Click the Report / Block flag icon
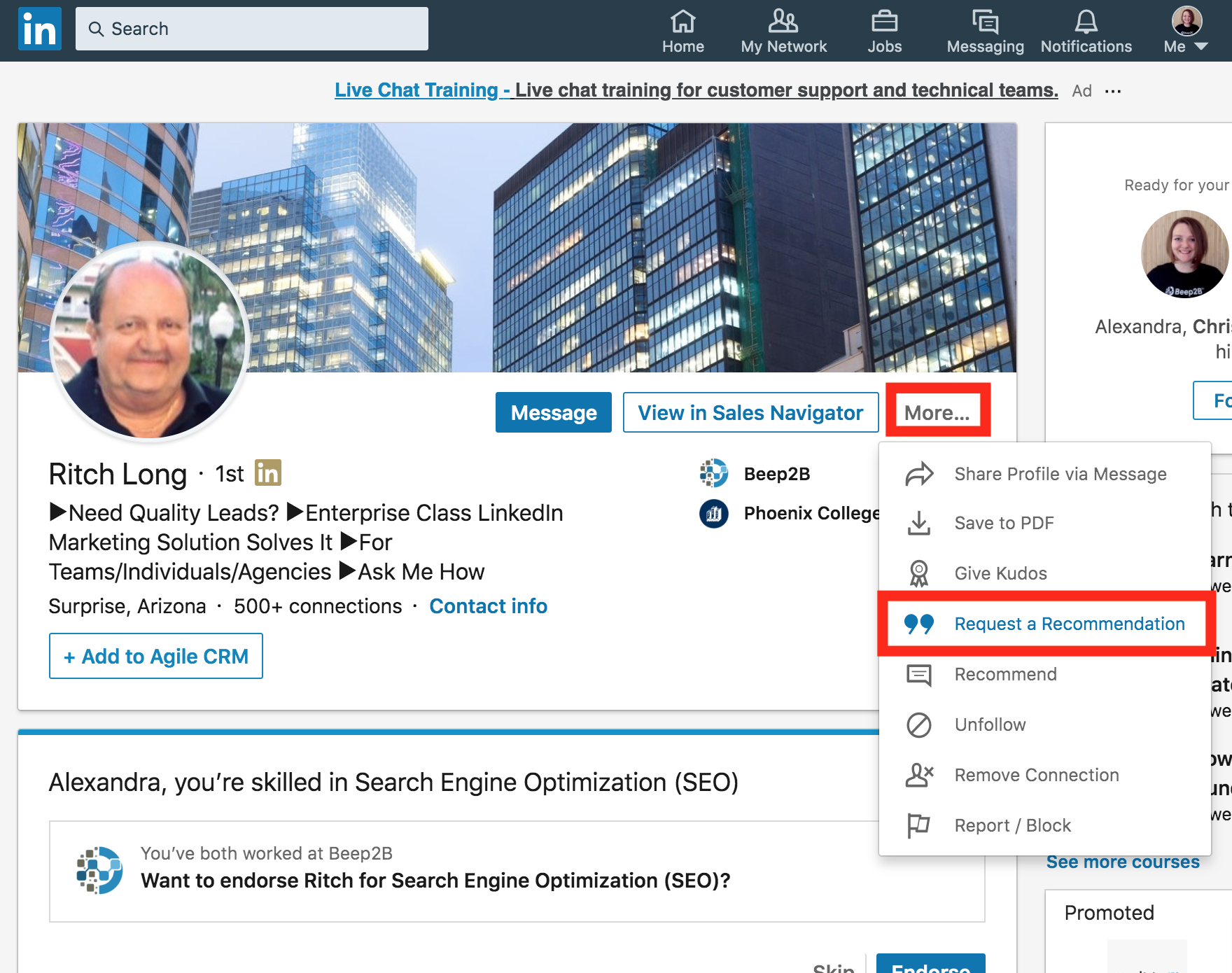 tap(918, 825)
